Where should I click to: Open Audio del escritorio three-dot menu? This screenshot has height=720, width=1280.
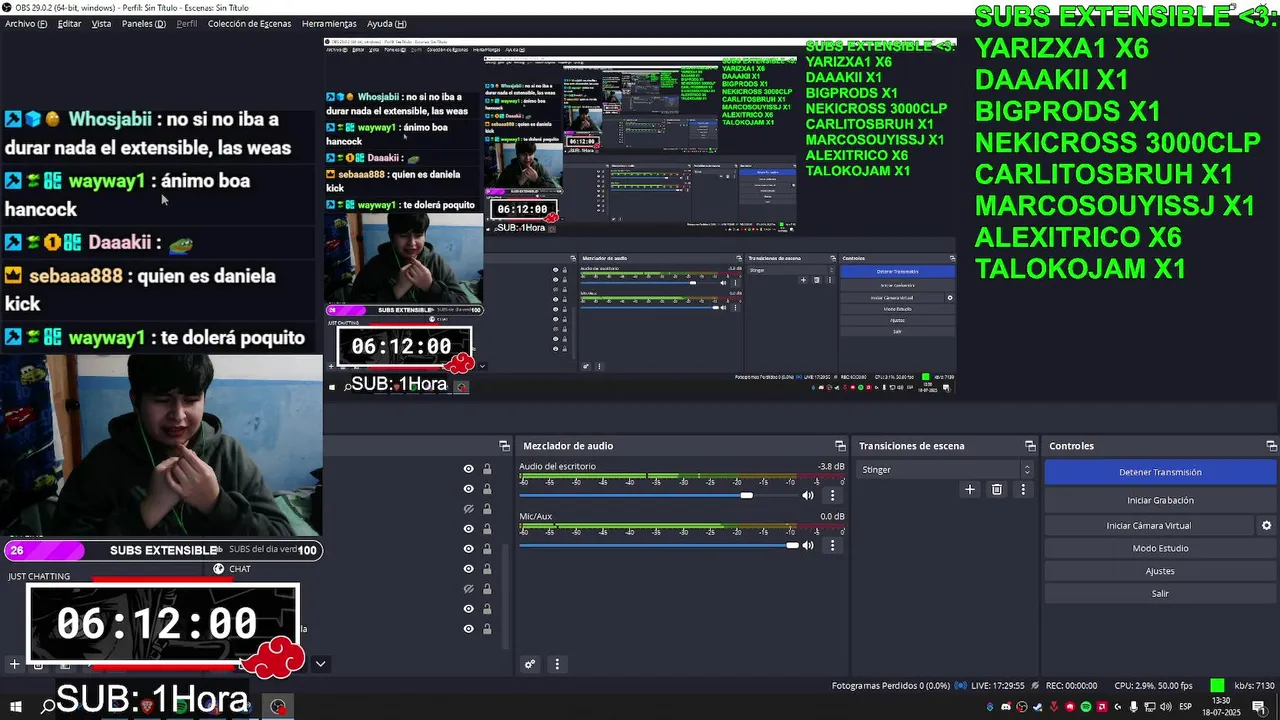[x=832, y=495]
